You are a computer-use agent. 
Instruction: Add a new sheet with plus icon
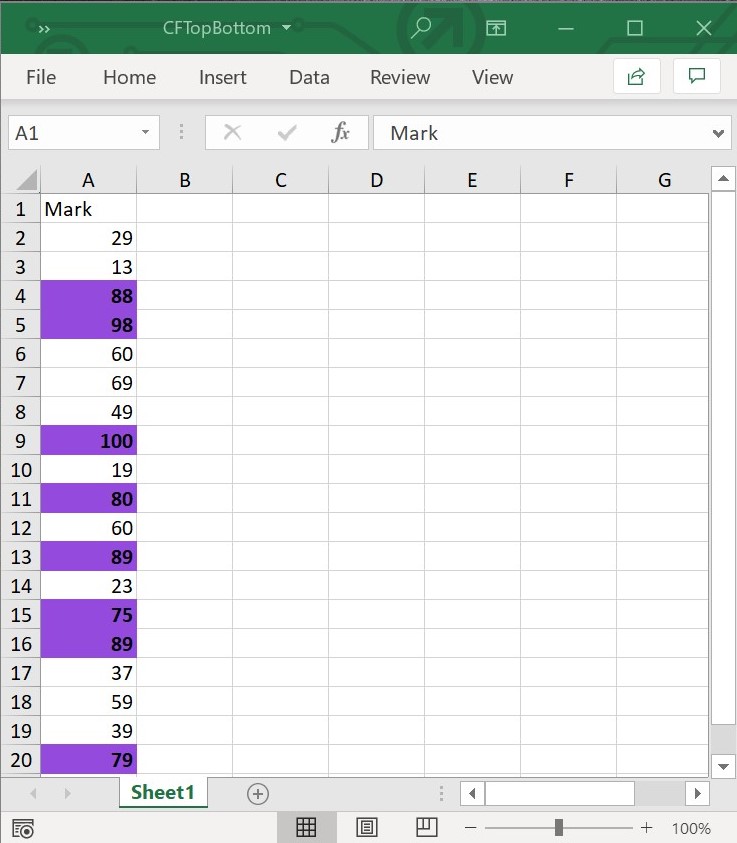tap(258, 793)
